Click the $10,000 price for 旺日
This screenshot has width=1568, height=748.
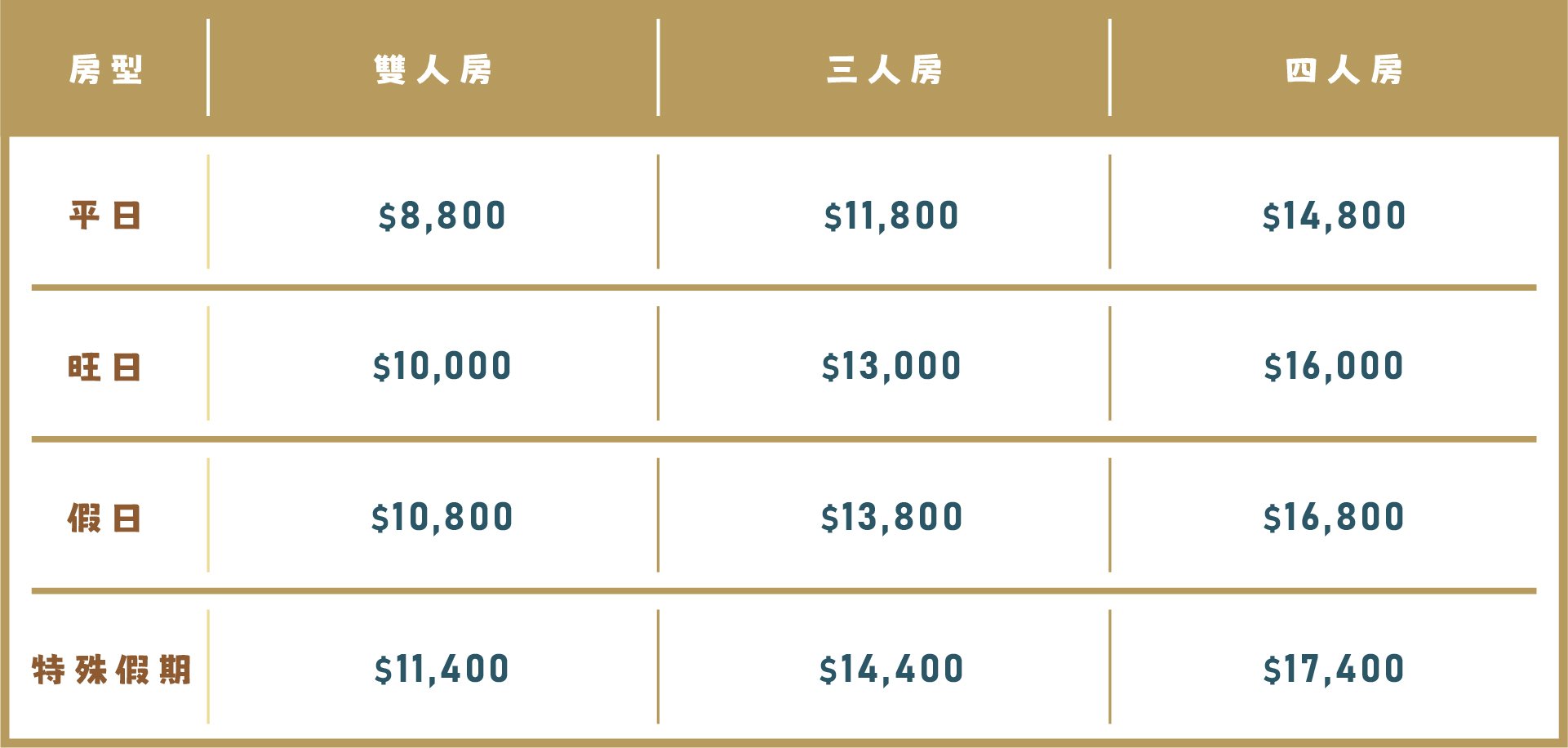442,367
